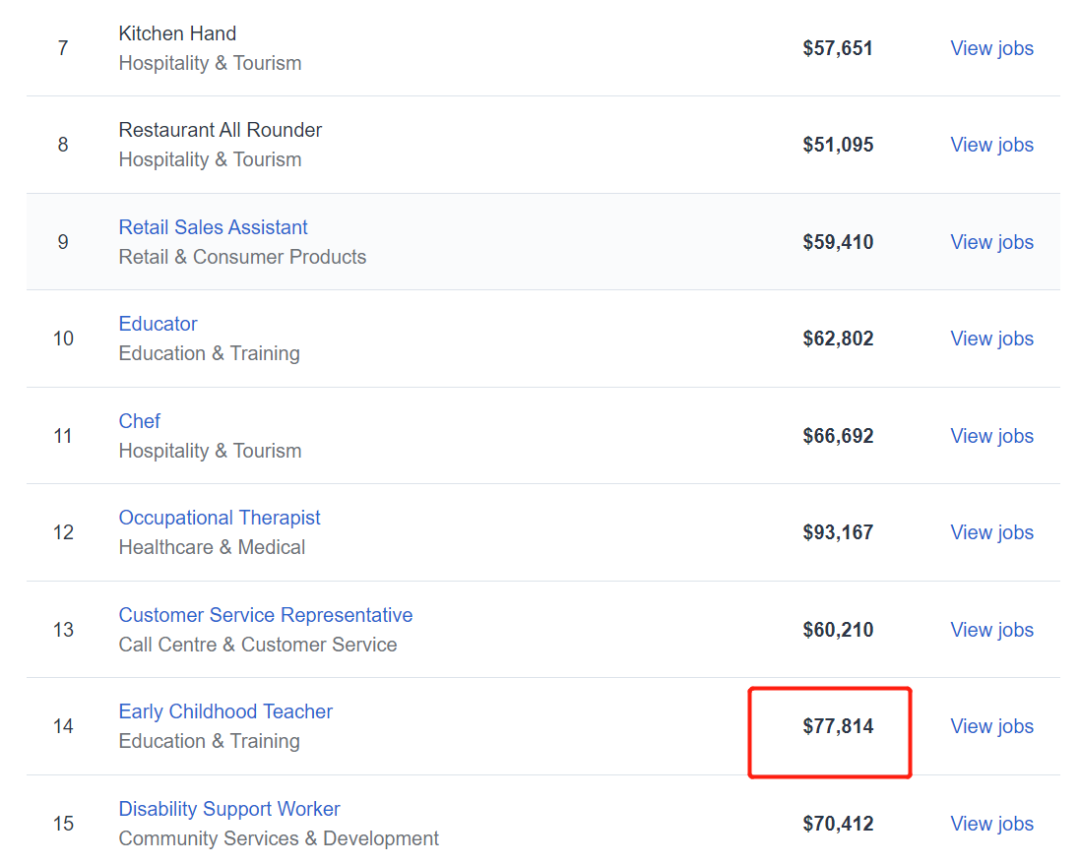Open the Retail Sales Assistant job link
Viewport: 1080px width, 864px height.
click(213, 227)
